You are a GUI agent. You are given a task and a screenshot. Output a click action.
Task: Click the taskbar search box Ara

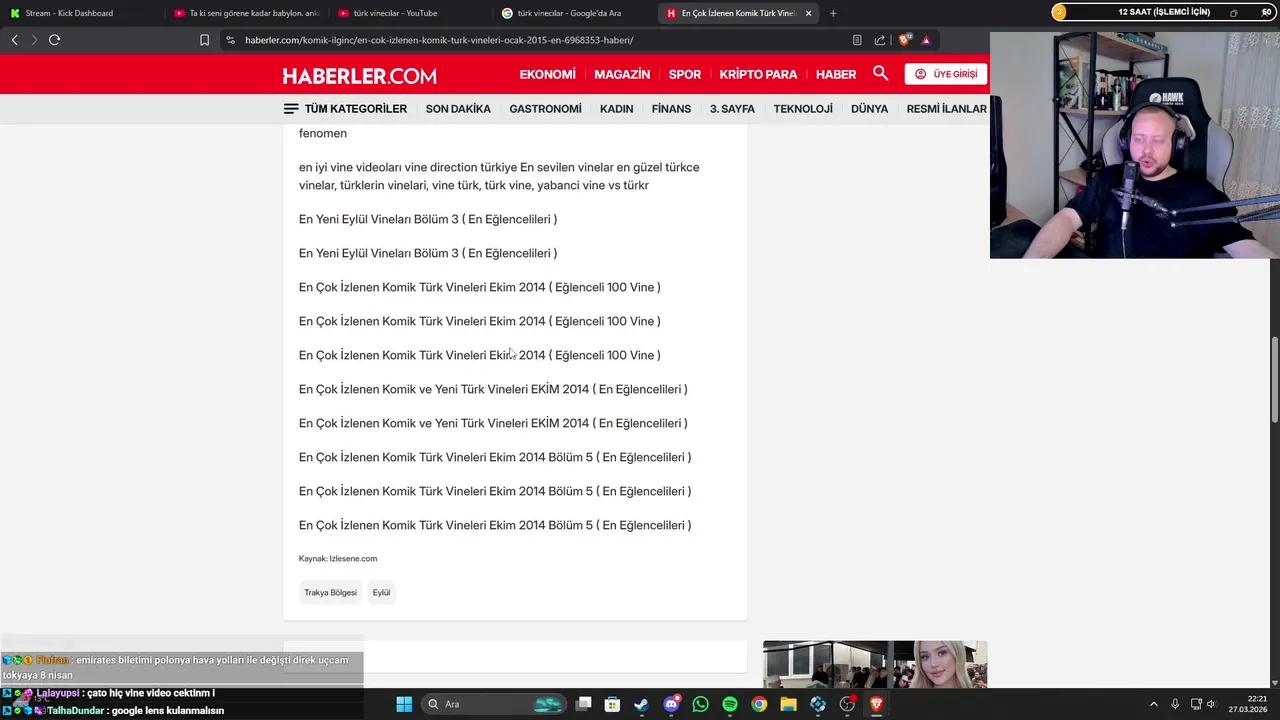(x=492, y=704)
